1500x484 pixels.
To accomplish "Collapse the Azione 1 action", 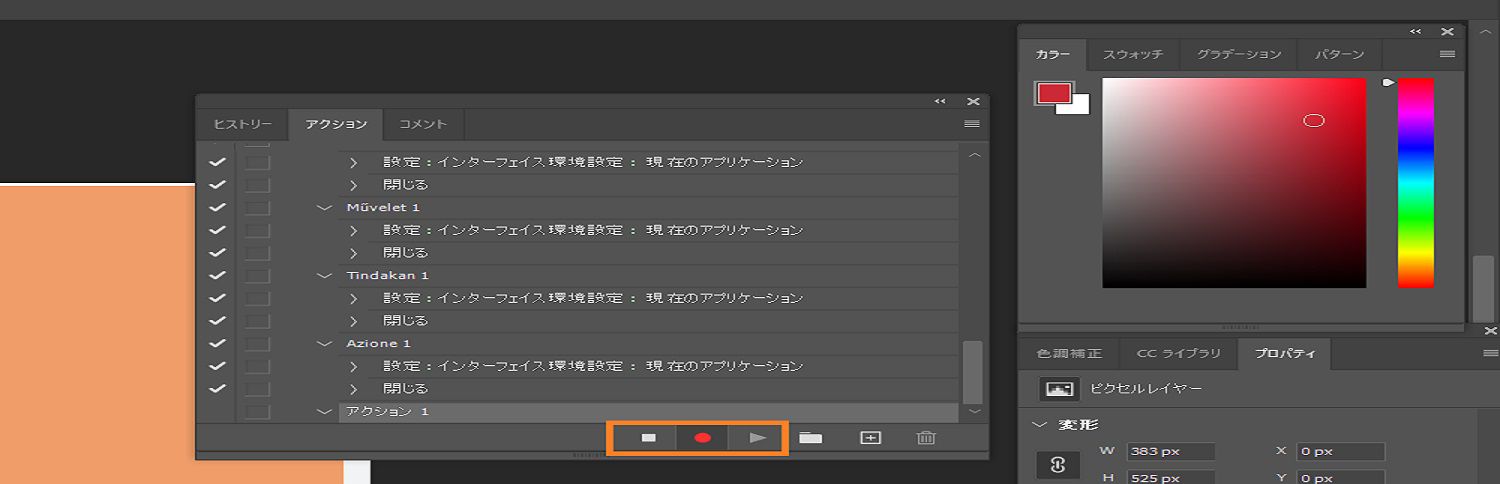I will [x=323, y=343].
